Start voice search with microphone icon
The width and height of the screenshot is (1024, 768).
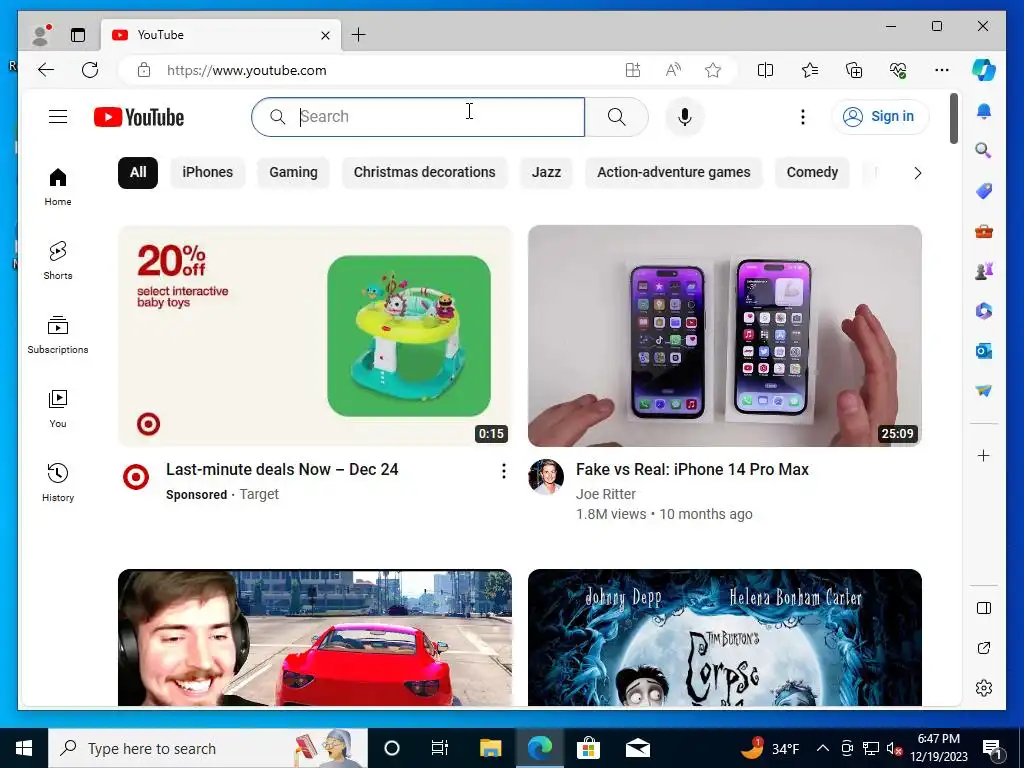coord(684,117)
